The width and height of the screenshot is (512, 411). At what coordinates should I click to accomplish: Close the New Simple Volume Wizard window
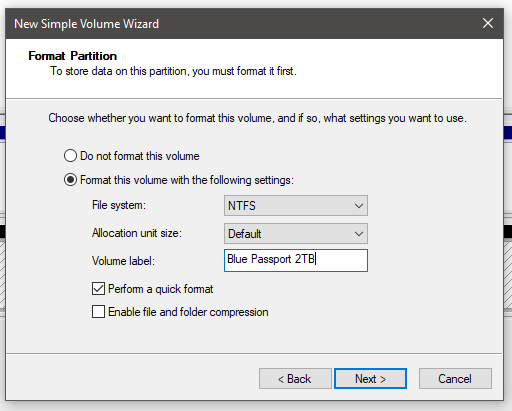(488, 23)
